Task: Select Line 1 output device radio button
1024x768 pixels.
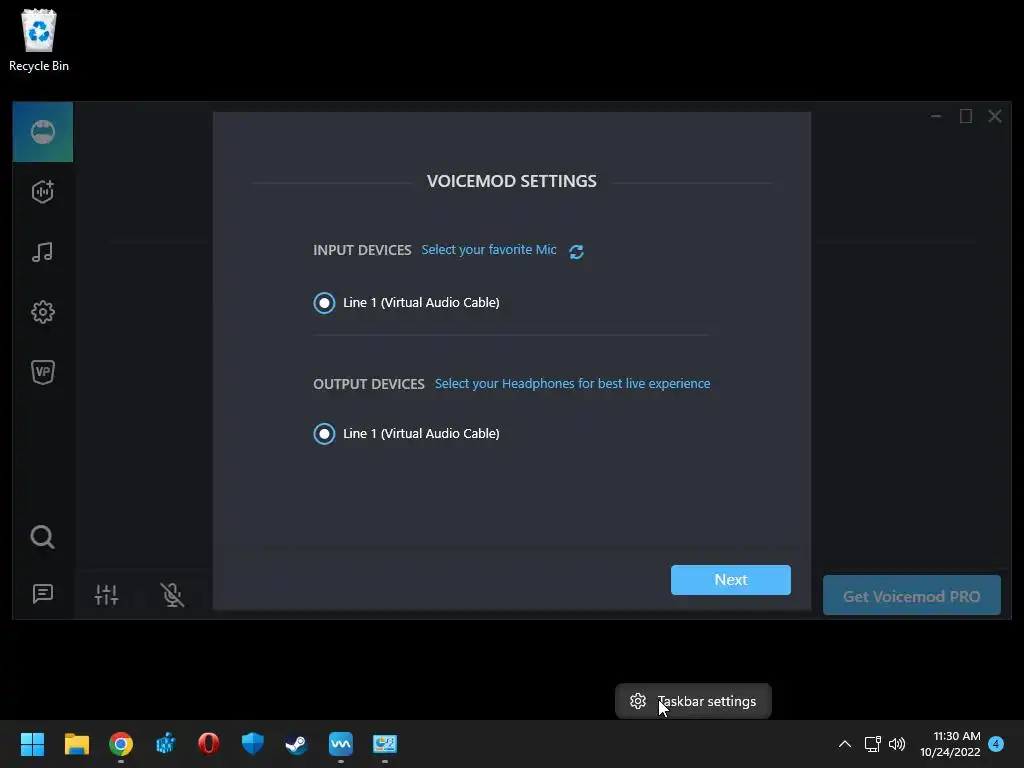Action: coord(324,434)
